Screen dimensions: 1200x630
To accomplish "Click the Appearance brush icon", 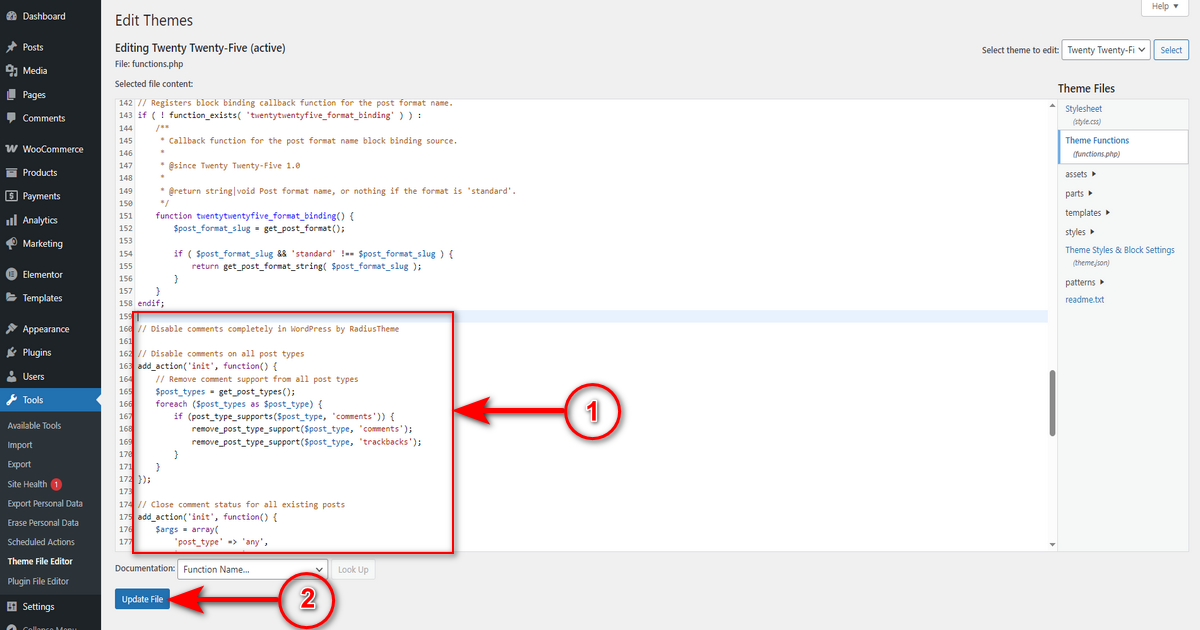I will click(11, 329).
